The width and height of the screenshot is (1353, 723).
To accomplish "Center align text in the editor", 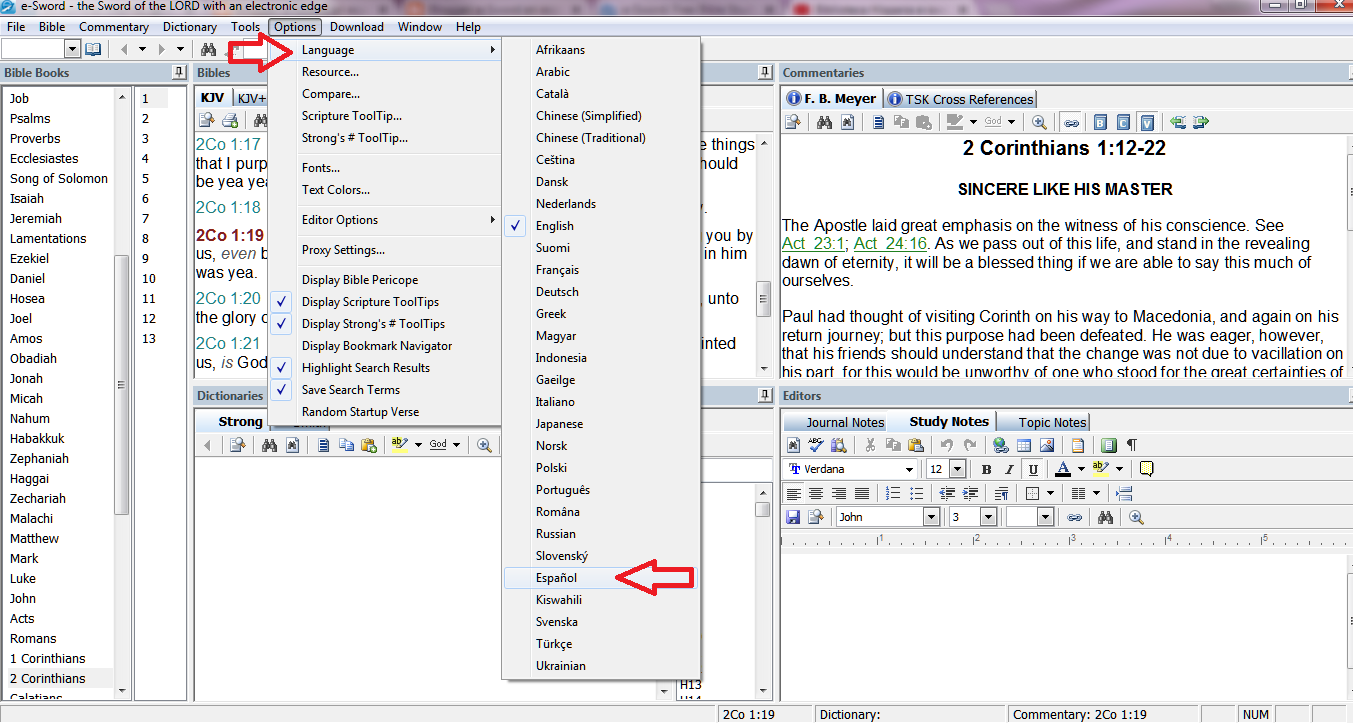I will click(x=816, y=493).
